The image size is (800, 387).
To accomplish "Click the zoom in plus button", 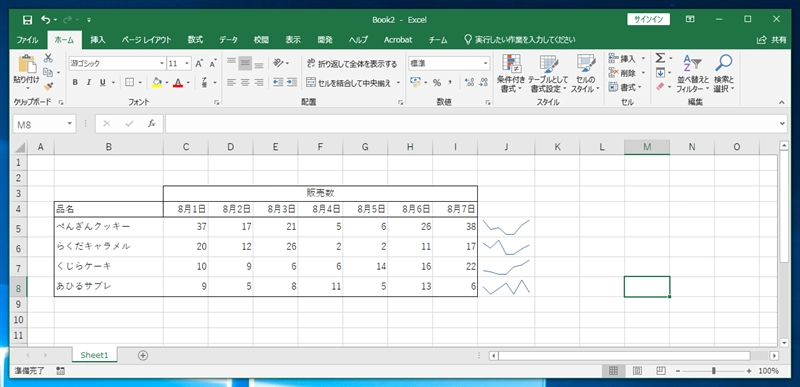I will pos(748,371).
